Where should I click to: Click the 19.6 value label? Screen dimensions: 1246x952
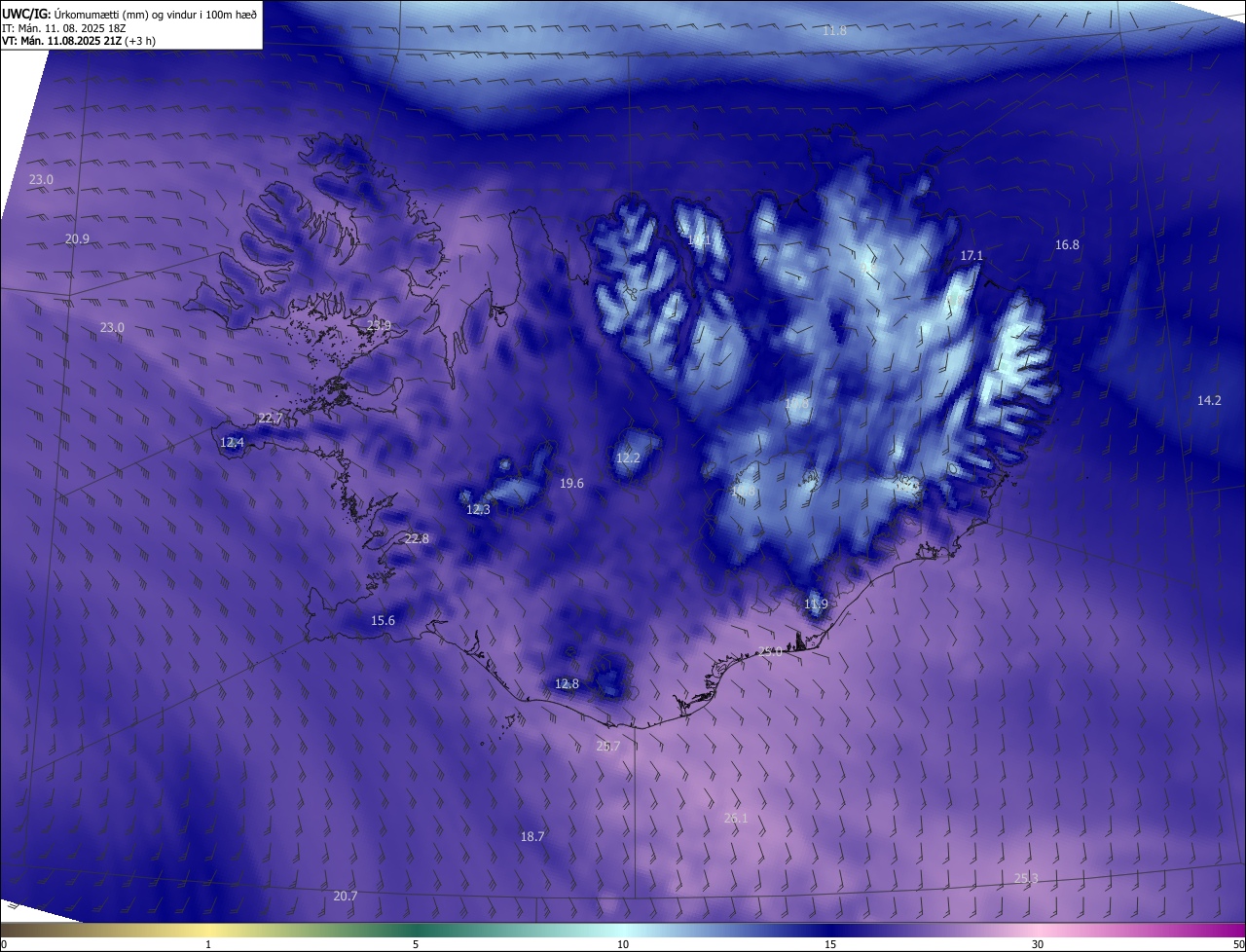[571, 484]
